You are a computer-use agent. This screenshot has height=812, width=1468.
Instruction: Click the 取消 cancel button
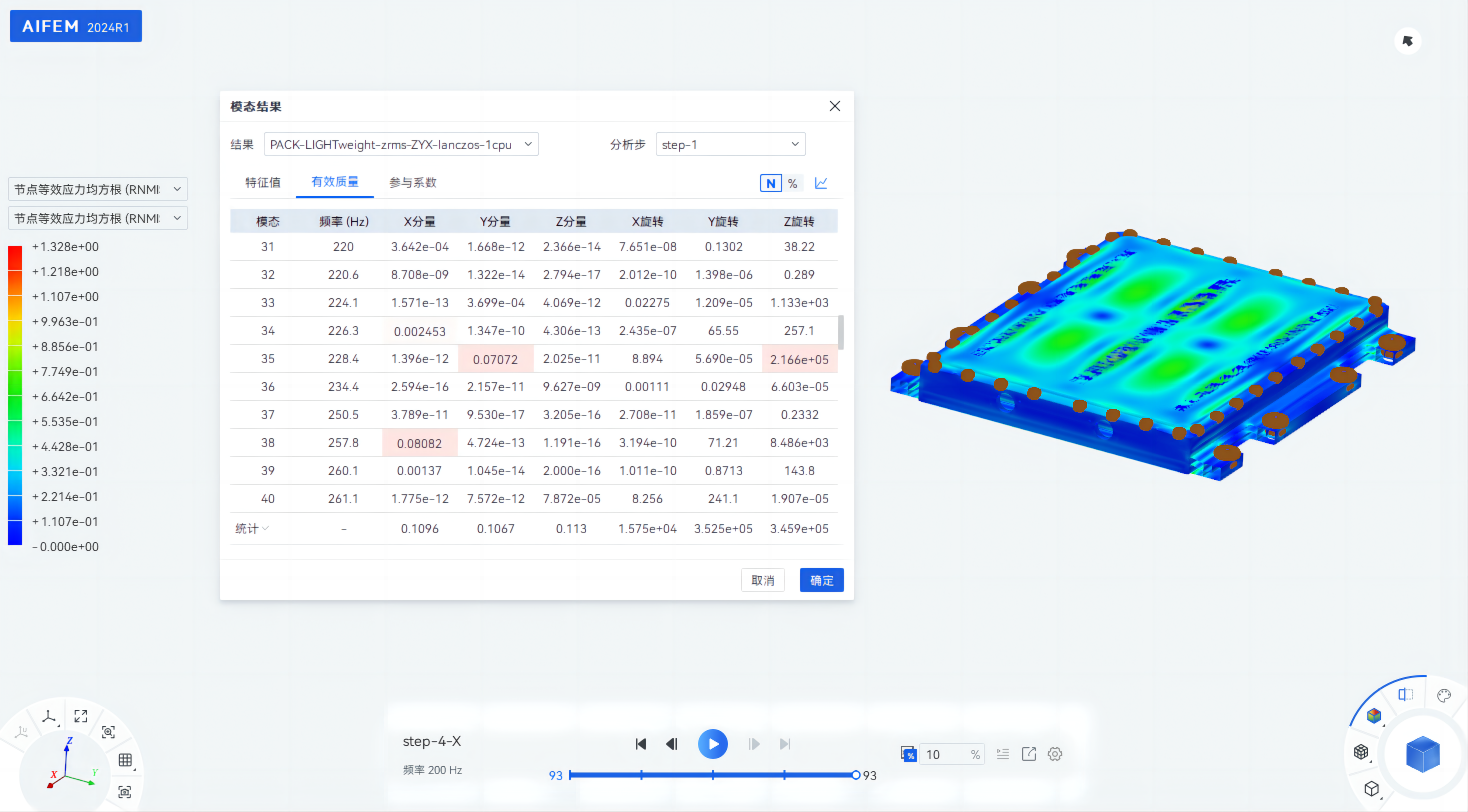tap(763, 580)
